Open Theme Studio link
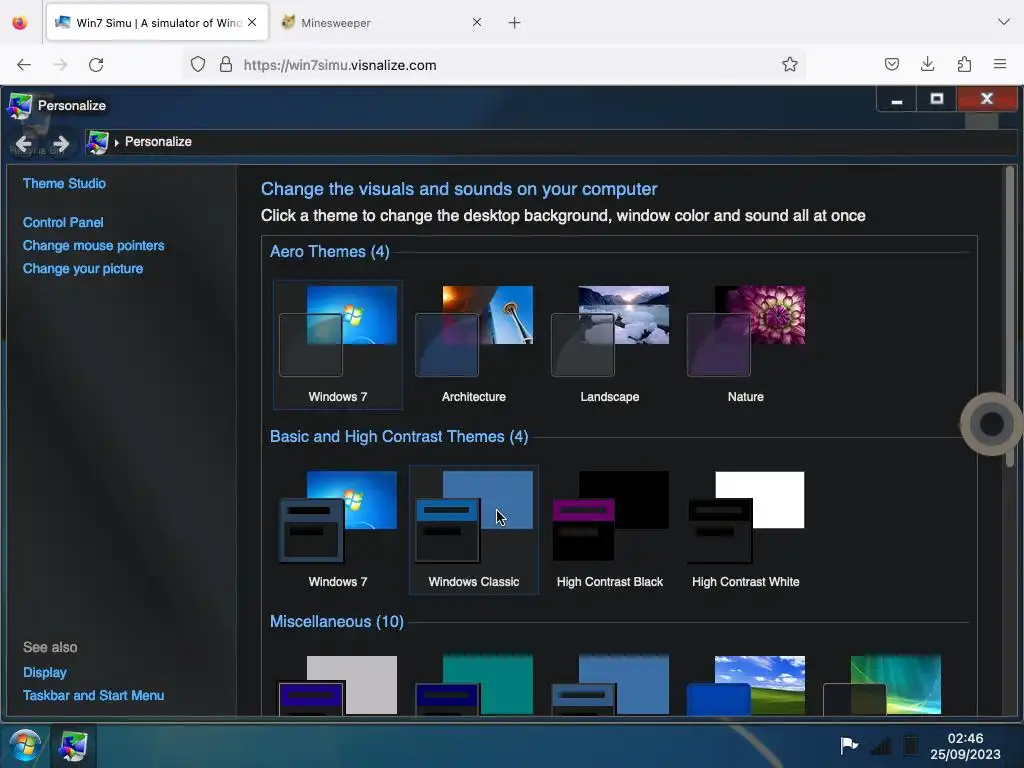The height and width of the screenshot is (768, 1024). coord(64,184)
